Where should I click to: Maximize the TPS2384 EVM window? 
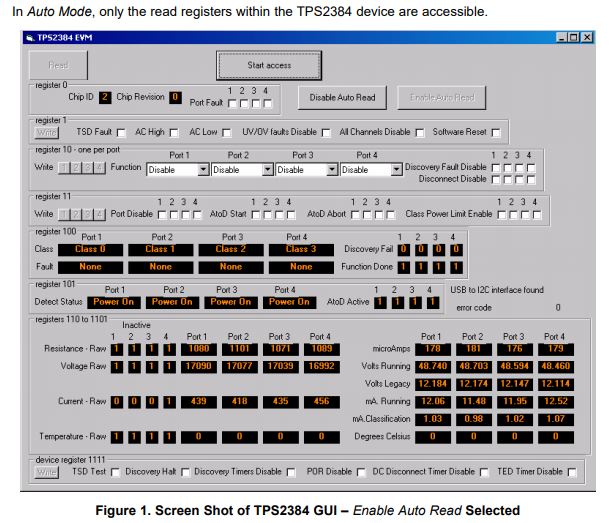[x=574, y=38]
